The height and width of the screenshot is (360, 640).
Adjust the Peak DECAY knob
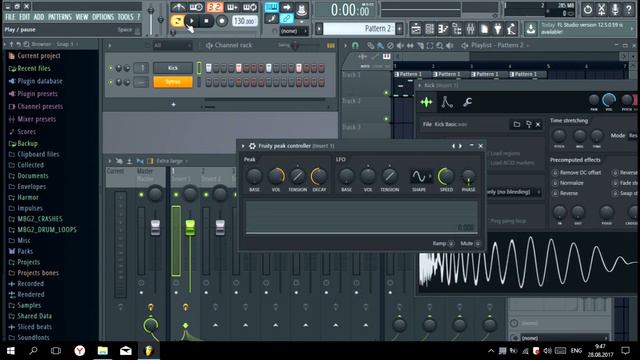pos(319,176)
